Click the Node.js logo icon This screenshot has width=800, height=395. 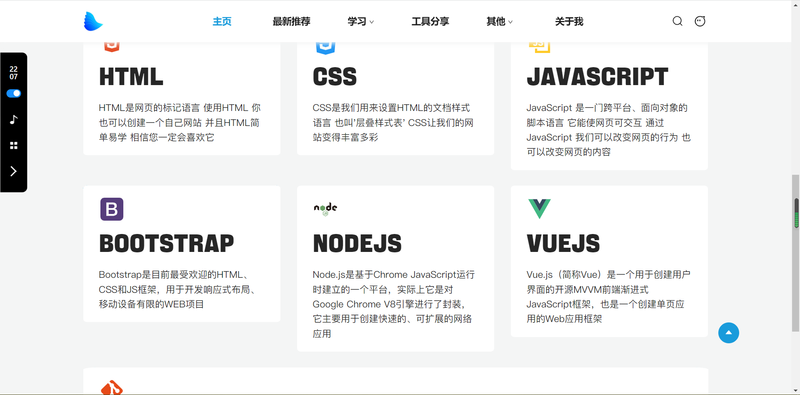326,209
